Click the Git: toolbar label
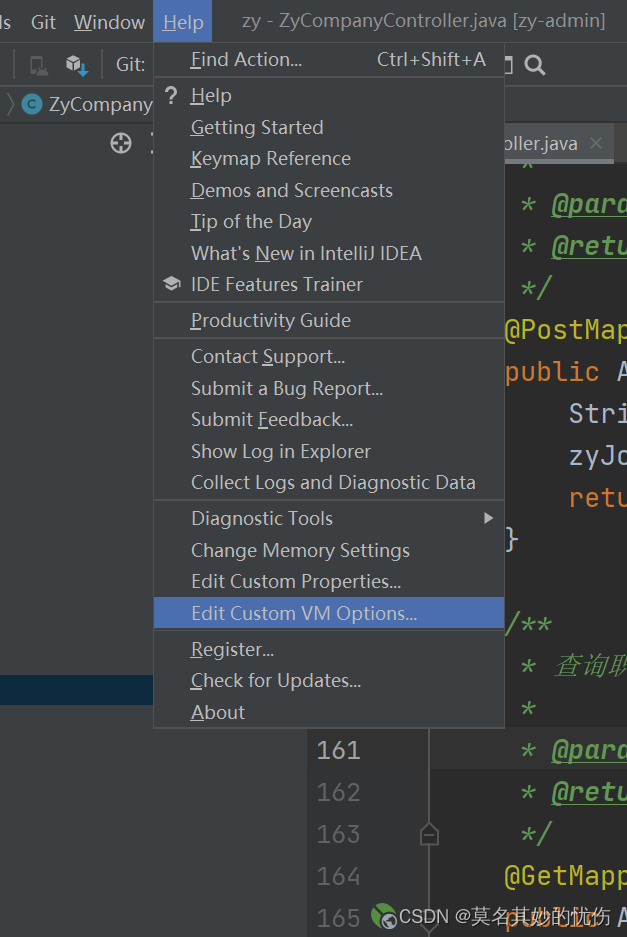 pyautogui.click(x=130, y=65)
